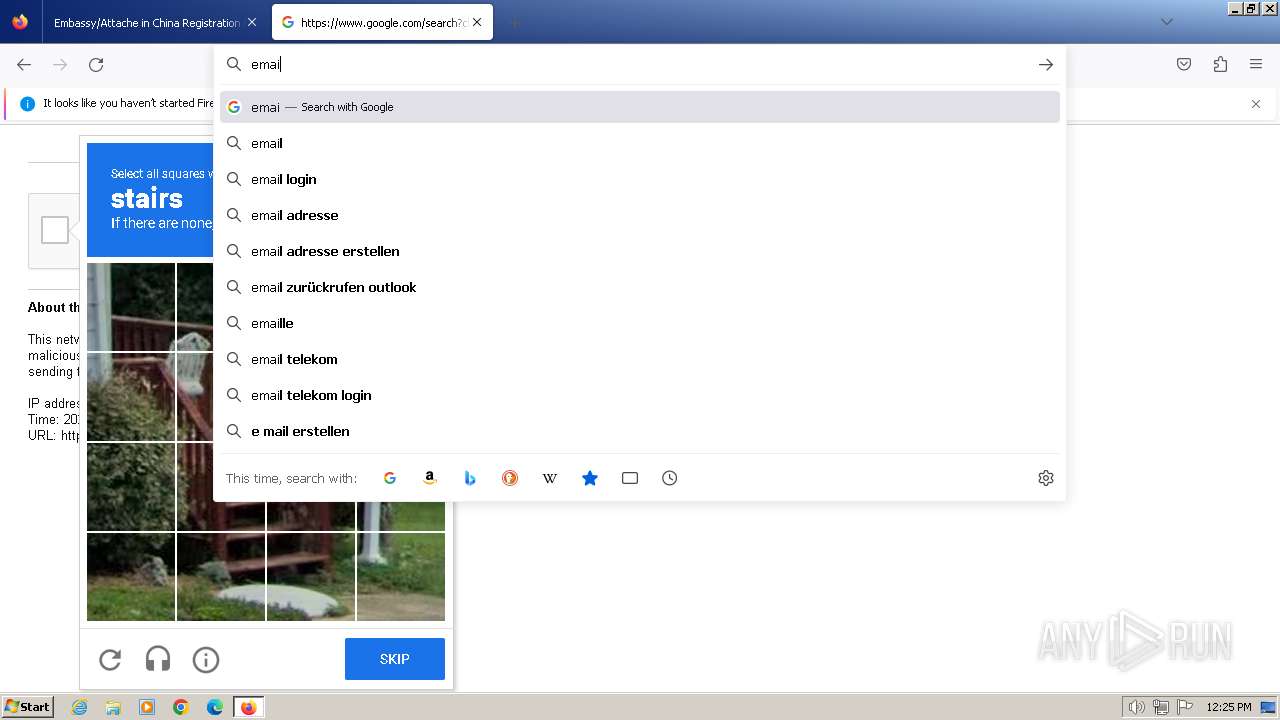Launch Internet Explorer from taskbar
Viewport: 1280px width, 720px height.
[80, 707]
